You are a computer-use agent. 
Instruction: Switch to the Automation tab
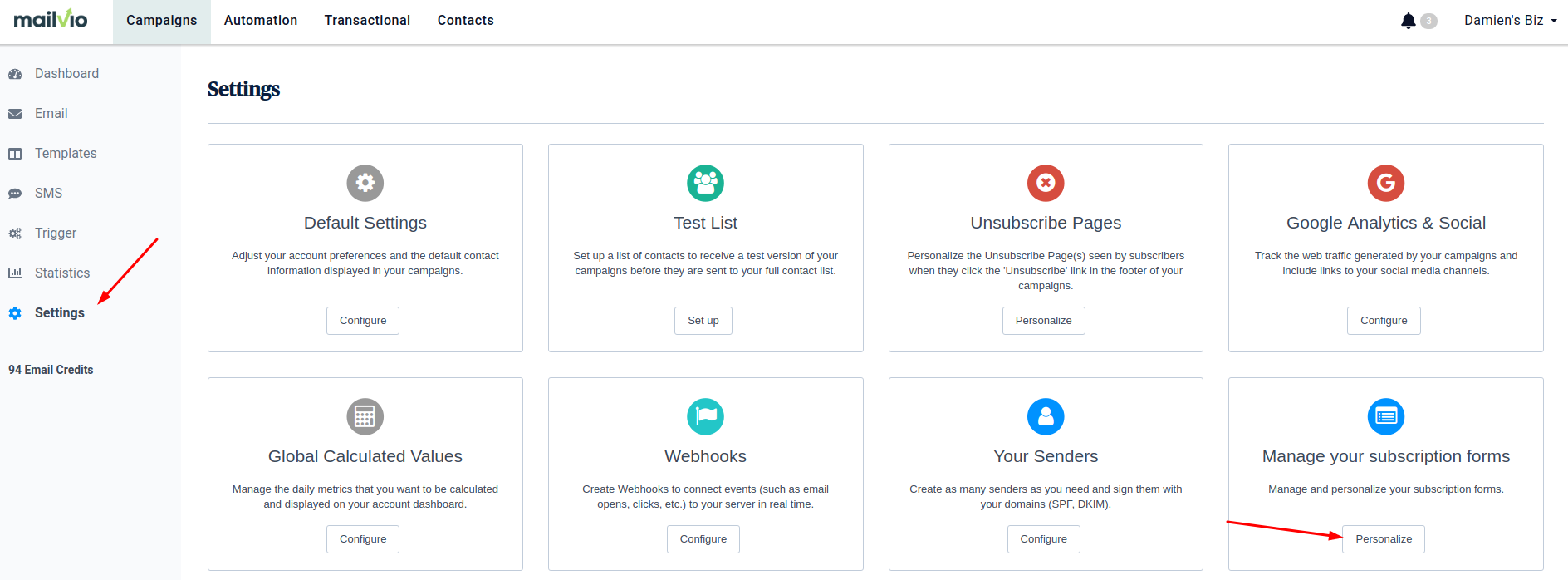(261, 21)
